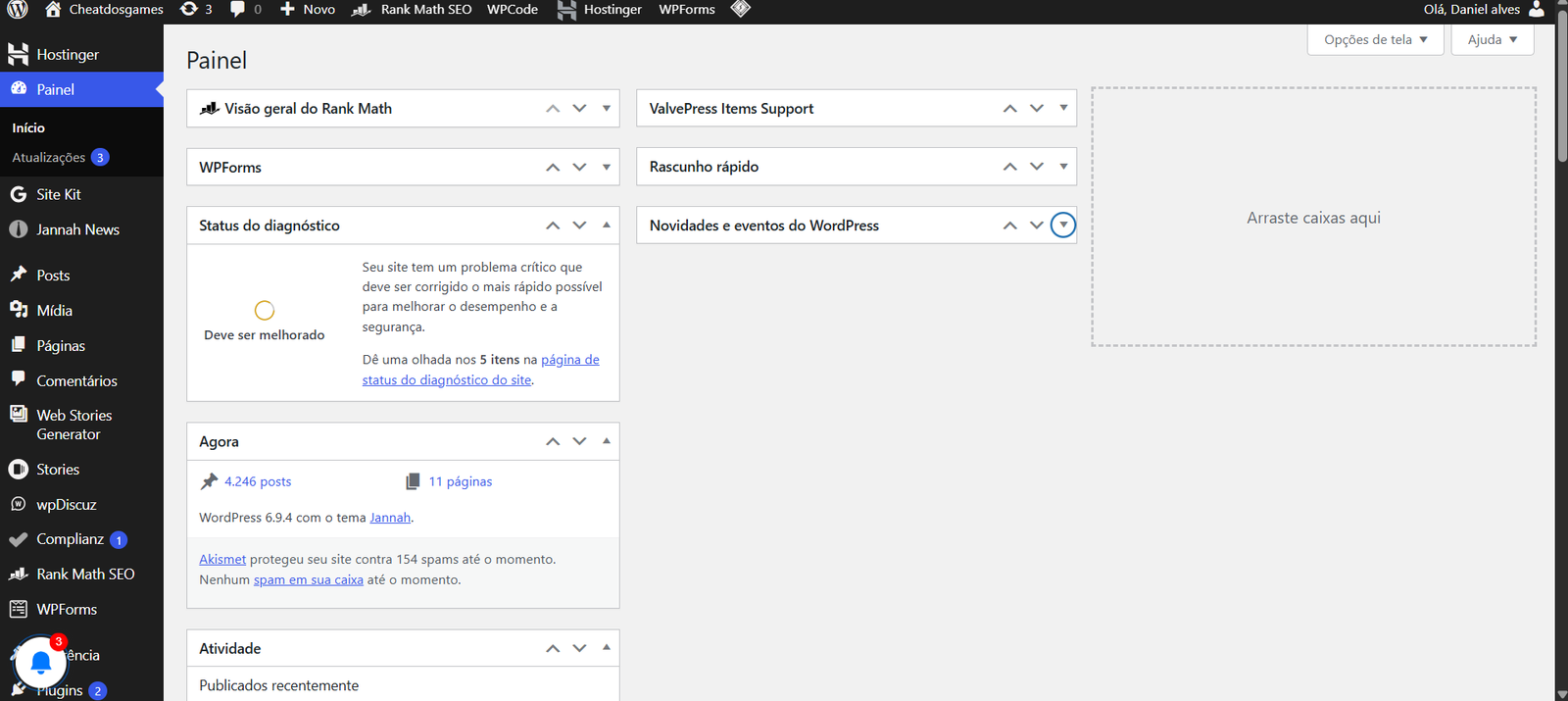Image resolution: width=1568 pixels, height=701 pixels.
Task: Toggle the WPForms widget panel open
Action: [x=607, y=167]
